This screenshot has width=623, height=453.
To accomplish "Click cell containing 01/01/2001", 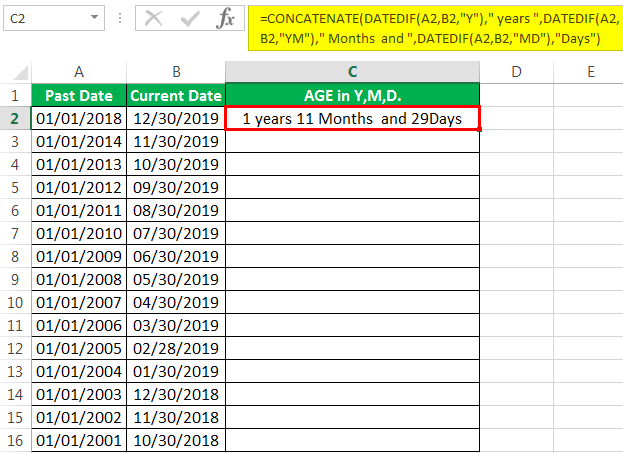I will tap(79, 441).
